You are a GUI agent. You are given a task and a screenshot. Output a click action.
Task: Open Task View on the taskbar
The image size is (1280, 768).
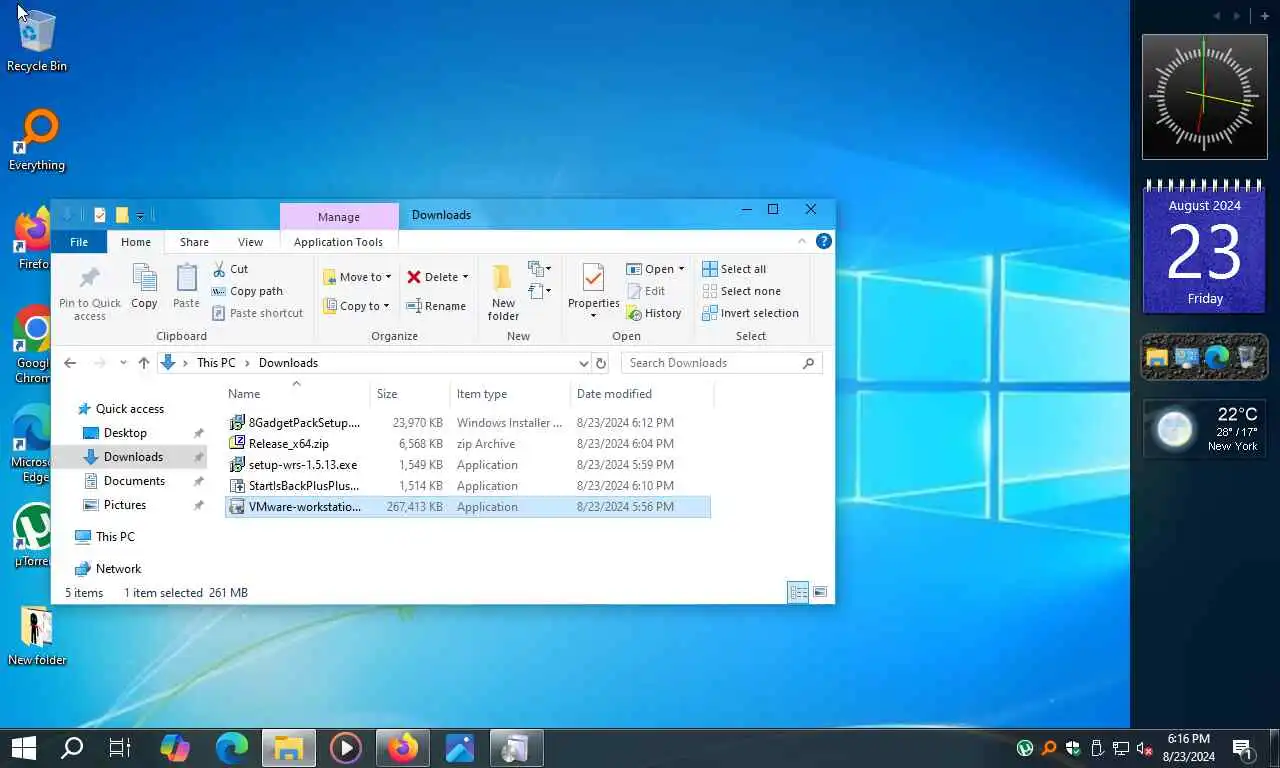[x=120, y=748]
